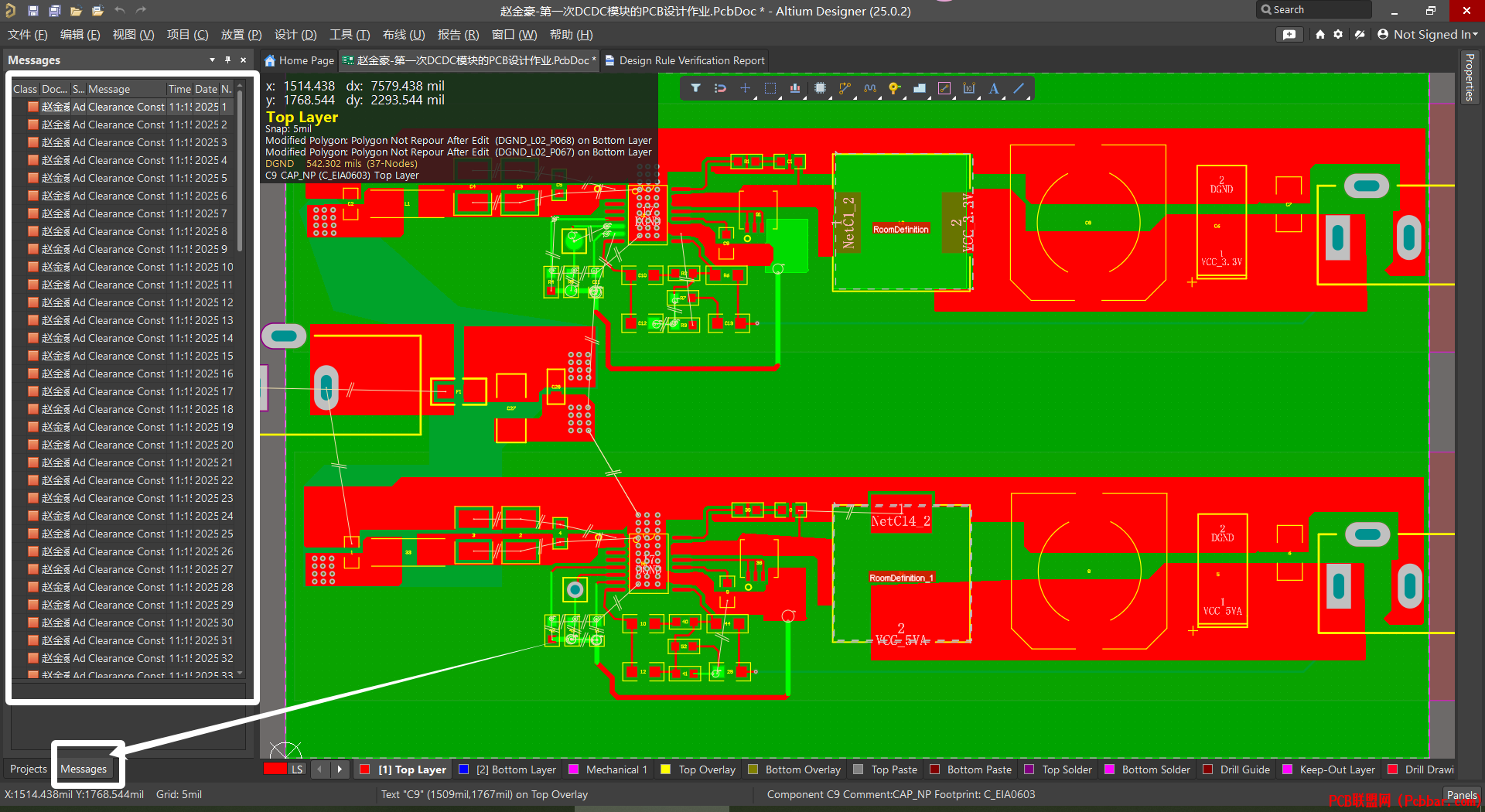Select the Keep-Out Layer tab
Image resolution: width=1485 pixels, height=812 pixels.
1330,769
